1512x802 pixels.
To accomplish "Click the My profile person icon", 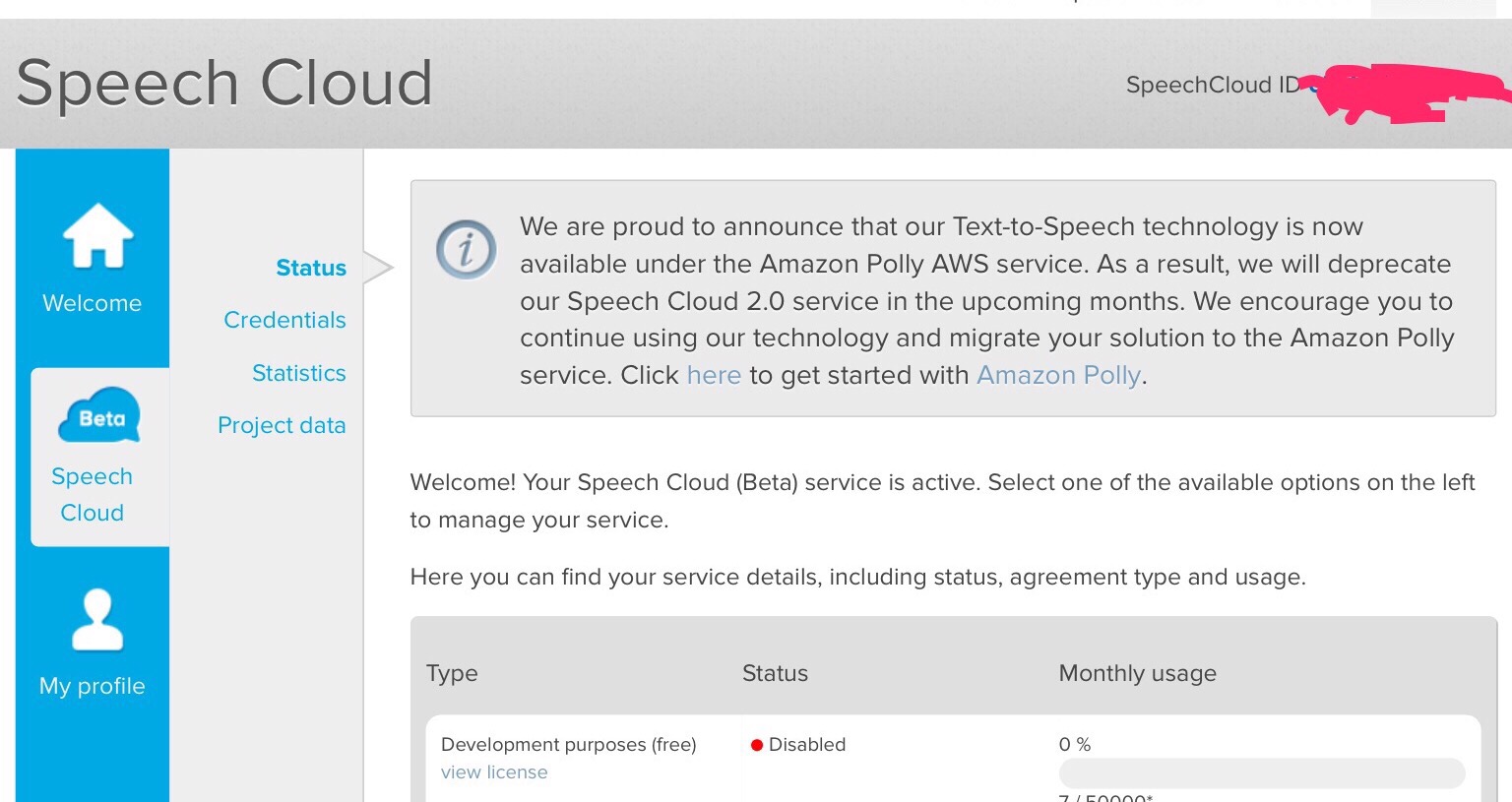I will tap(97, 620).
